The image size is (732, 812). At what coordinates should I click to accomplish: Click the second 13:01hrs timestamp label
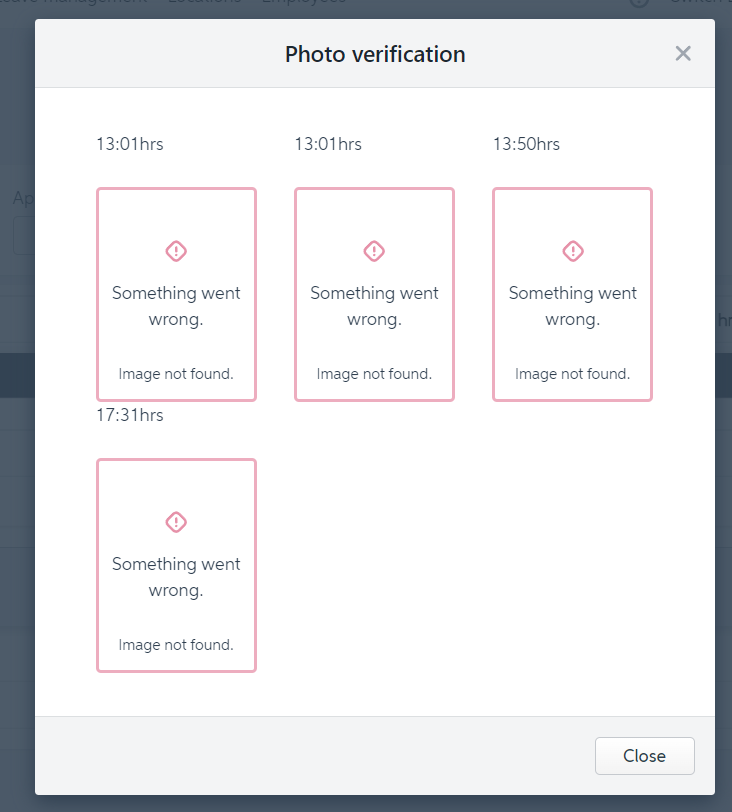[x=328, y=144]
